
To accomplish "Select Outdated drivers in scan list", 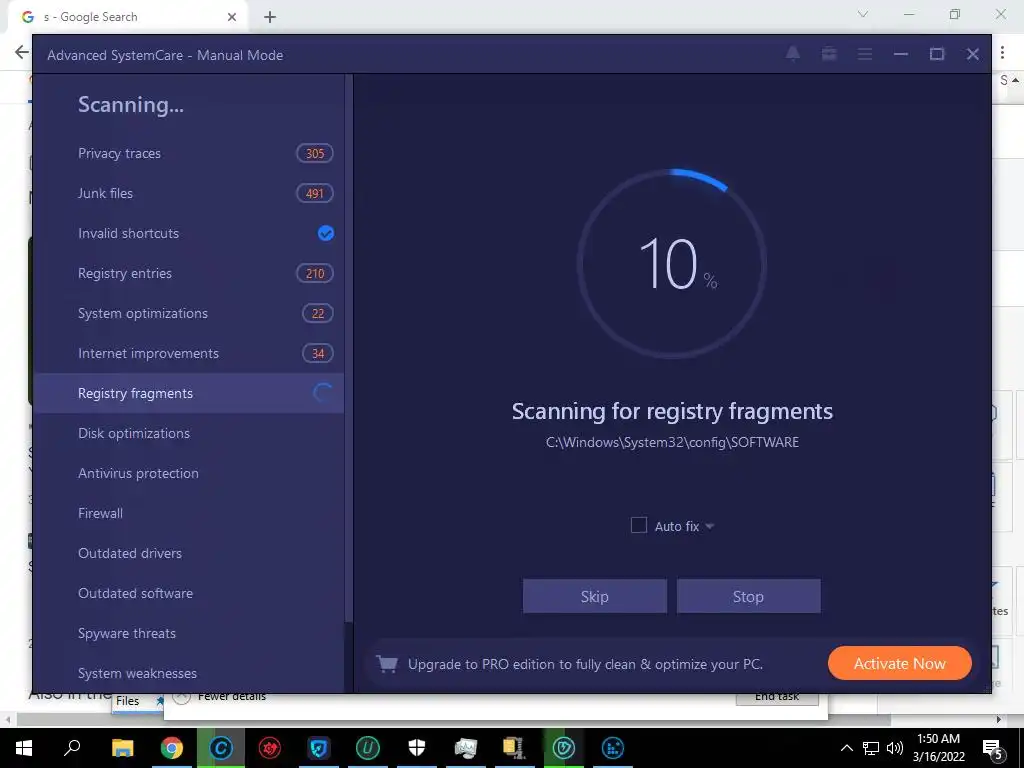I will tap(188, 553).
